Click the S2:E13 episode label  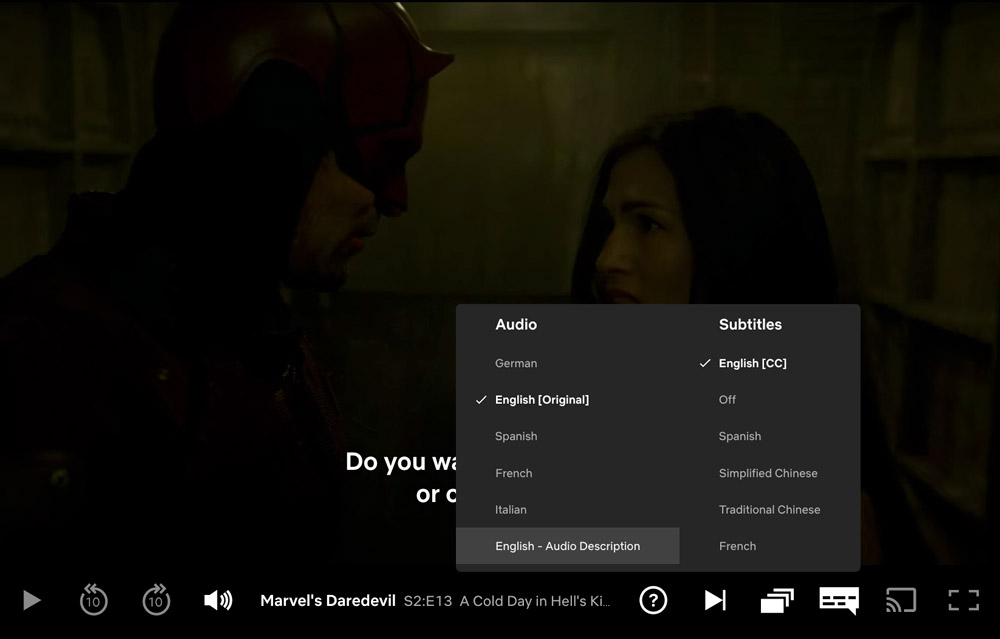(428, 601)
